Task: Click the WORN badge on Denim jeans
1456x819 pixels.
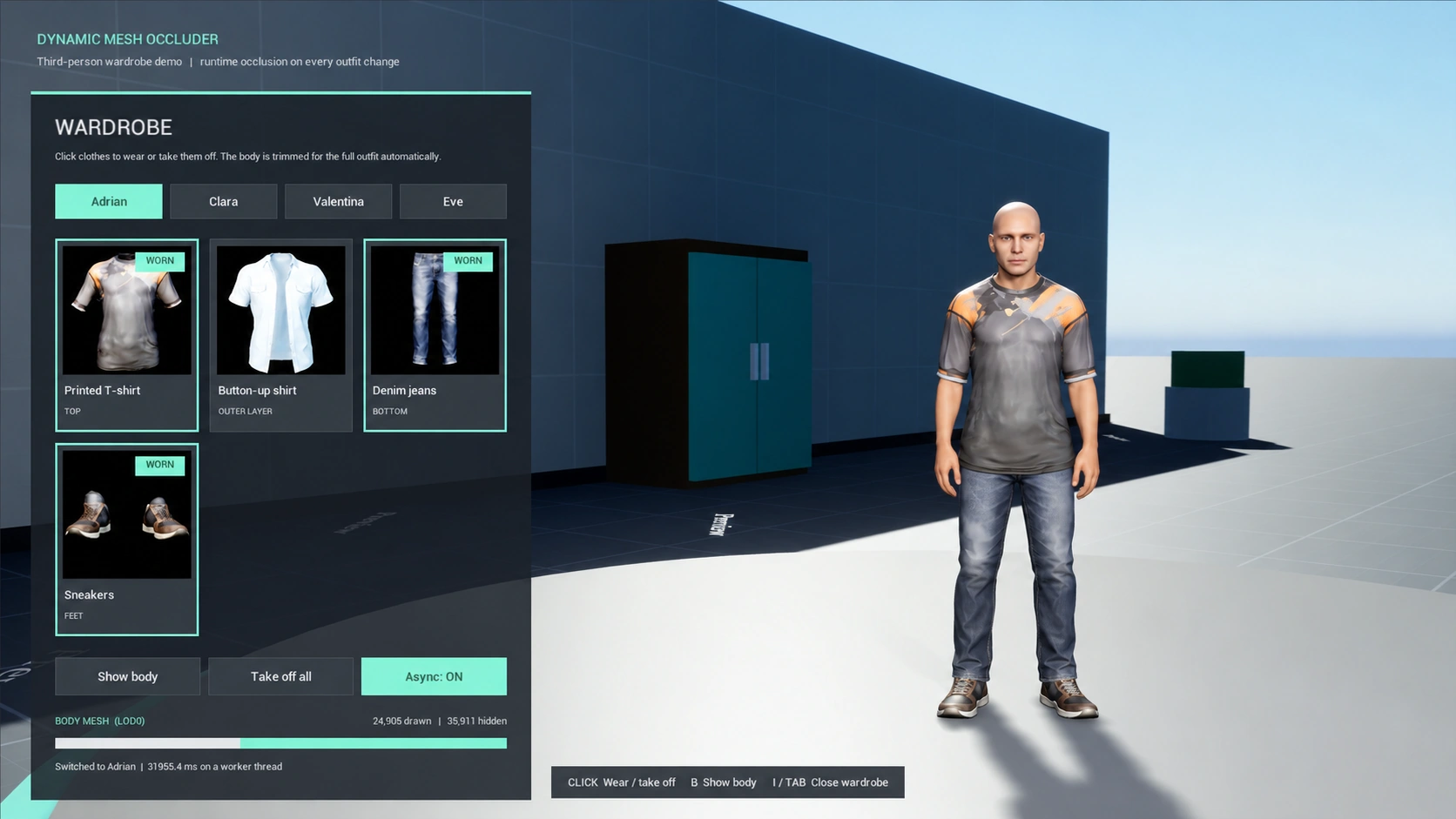Action: click(468, 260)
